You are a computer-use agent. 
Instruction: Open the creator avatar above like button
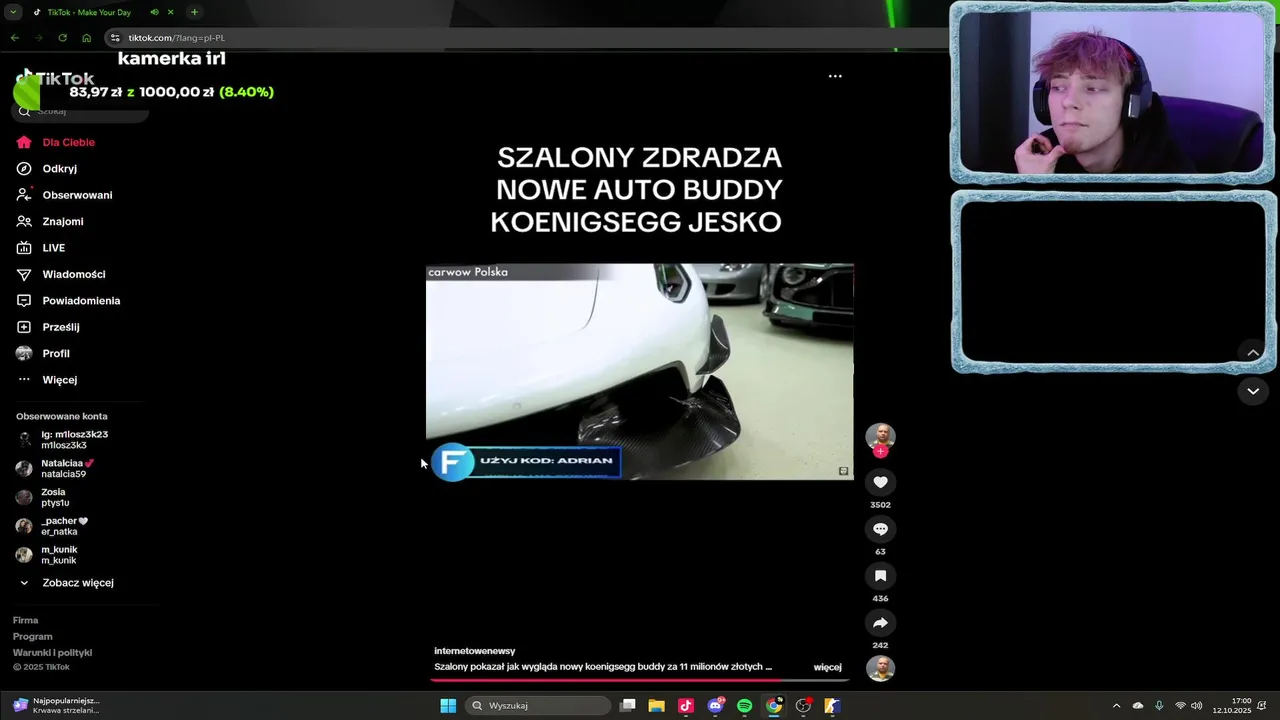pos(880,437)
